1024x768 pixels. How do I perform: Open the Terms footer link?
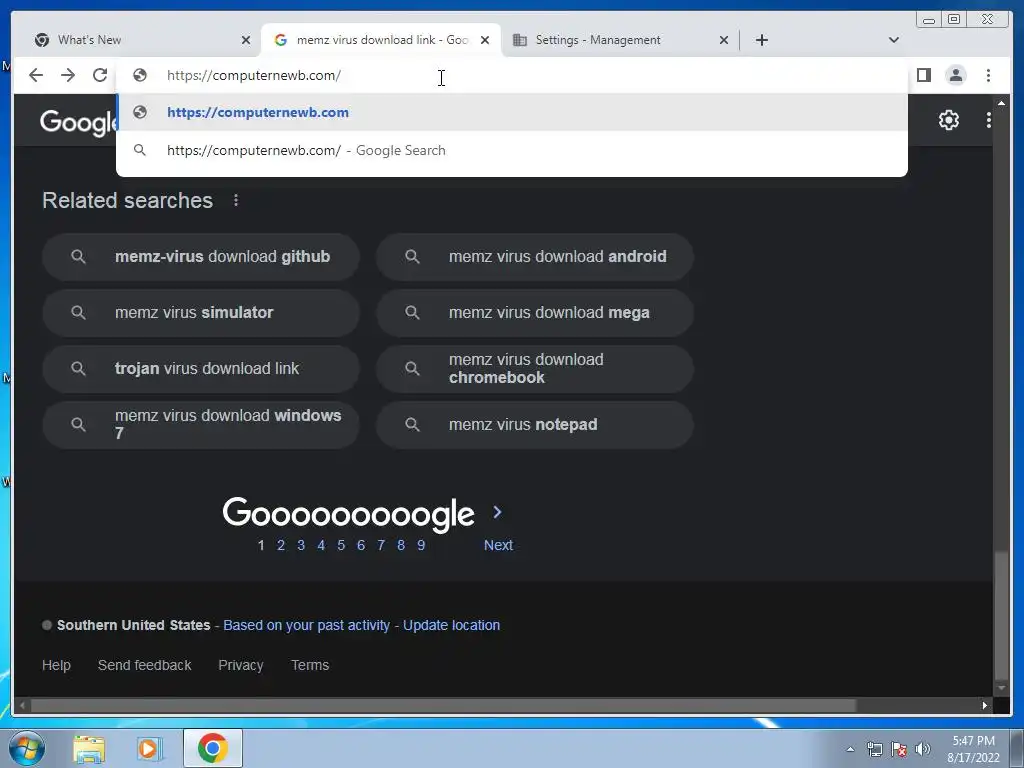310,665
